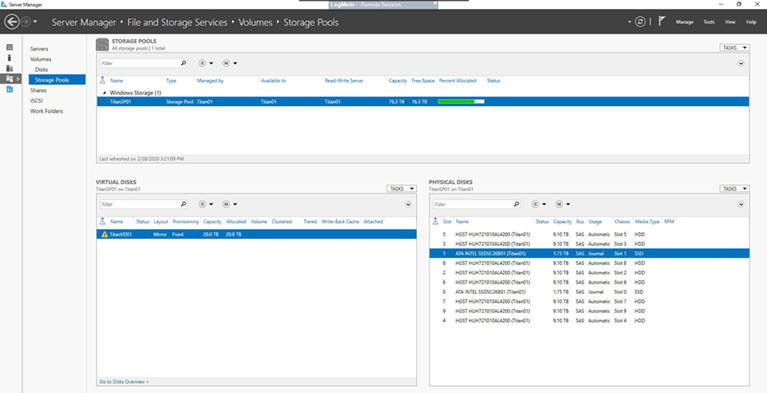Click the Physical Disks filter input field
The image size is (767, 393).
pos(473,204)
